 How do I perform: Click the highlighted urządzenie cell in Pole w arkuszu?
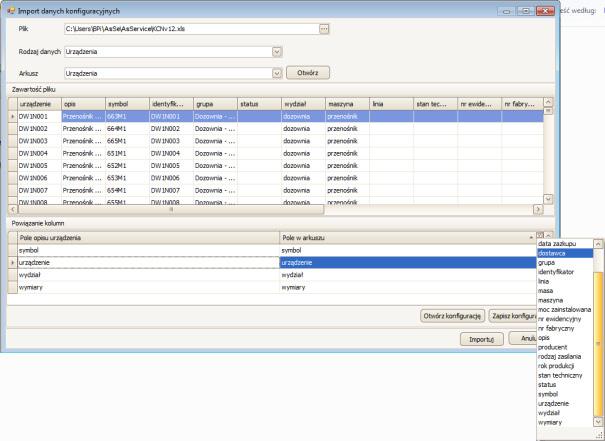coord(408,263)
